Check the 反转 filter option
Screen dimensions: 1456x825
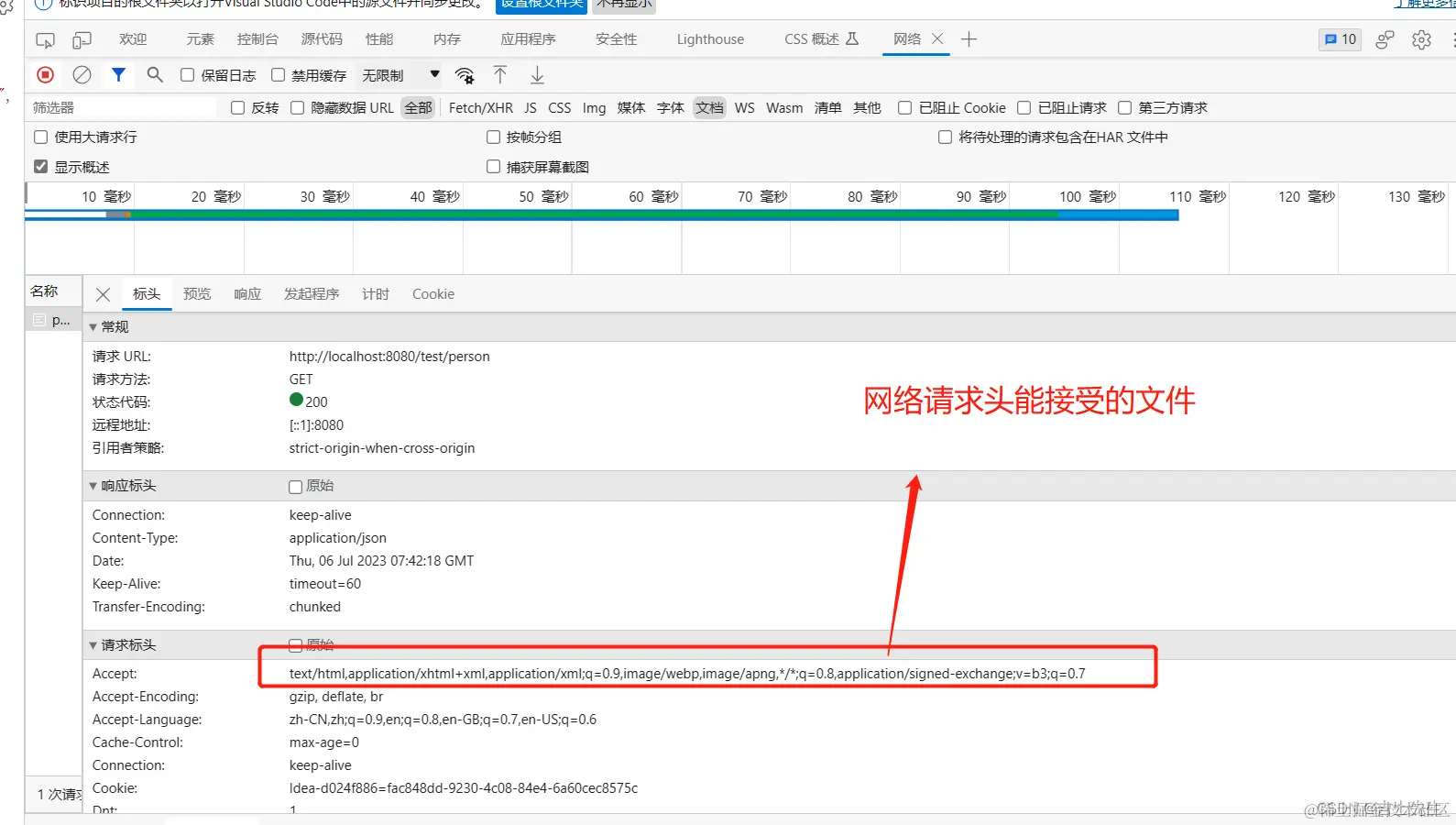pos(237,108)
